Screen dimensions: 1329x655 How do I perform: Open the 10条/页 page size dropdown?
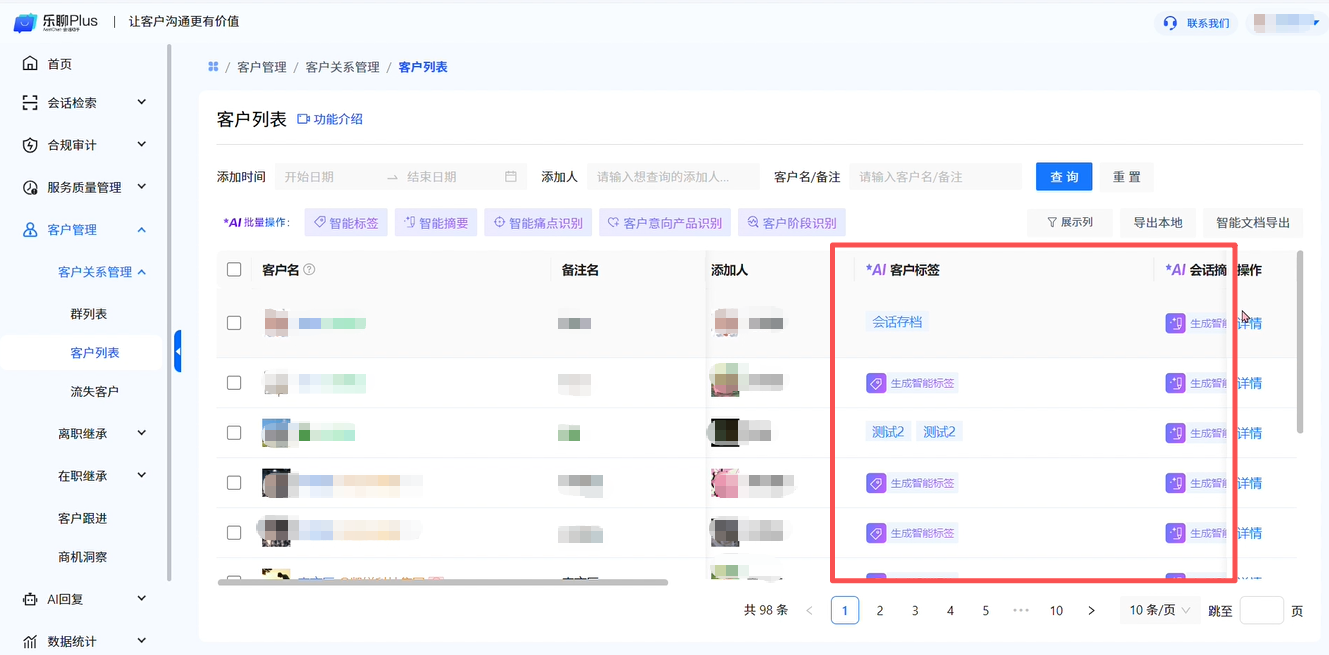[1159, 610]
